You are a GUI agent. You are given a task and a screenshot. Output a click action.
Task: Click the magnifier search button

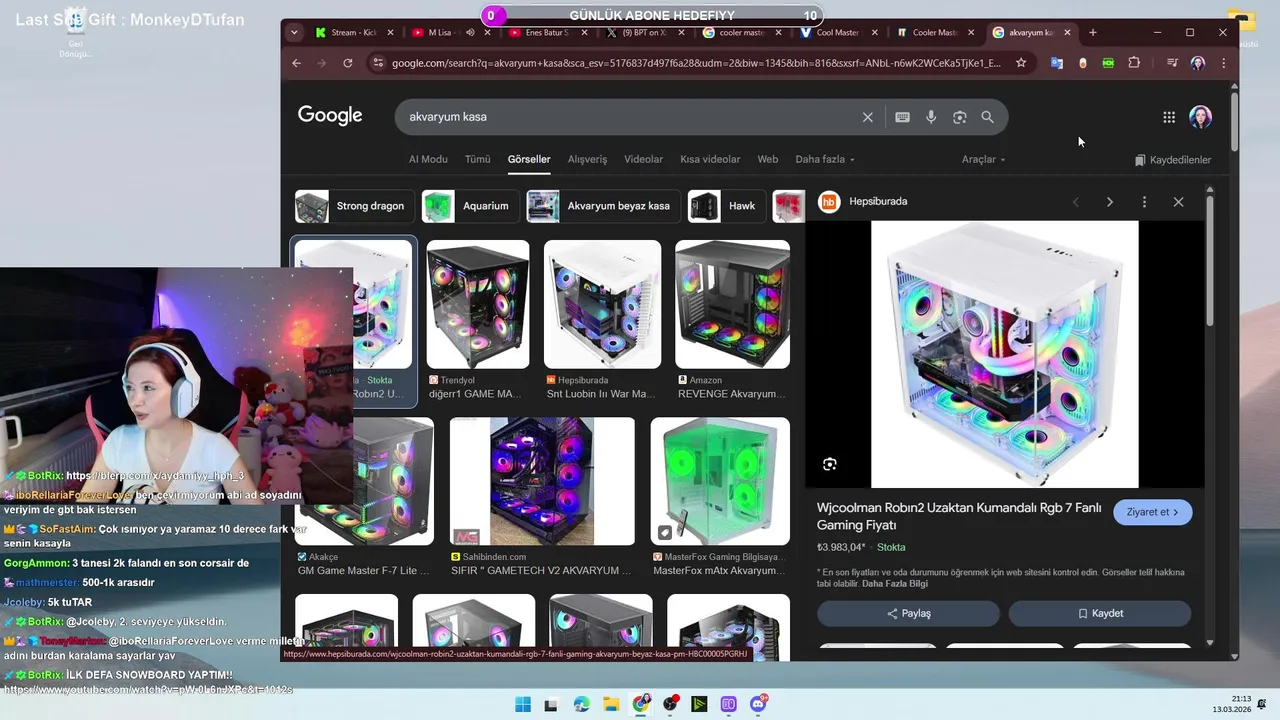(x=987, y=117)
